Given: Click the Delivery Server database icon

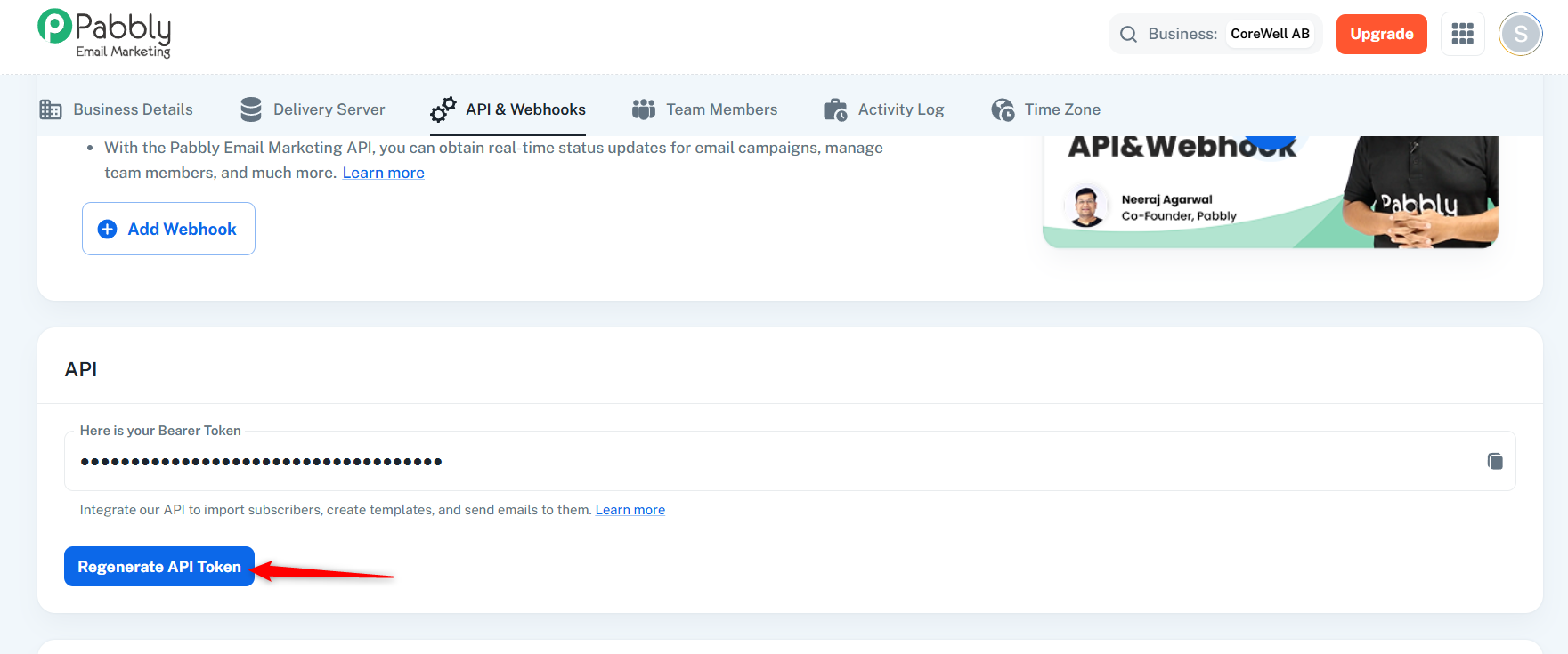Looking at the screenshot, I should (251, 109).
